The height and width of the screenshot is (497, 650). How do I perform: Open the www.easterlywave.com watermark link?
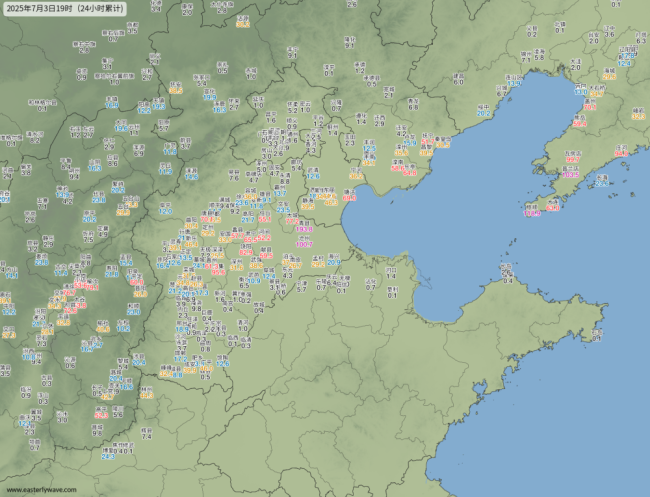[x=41, y=490]
